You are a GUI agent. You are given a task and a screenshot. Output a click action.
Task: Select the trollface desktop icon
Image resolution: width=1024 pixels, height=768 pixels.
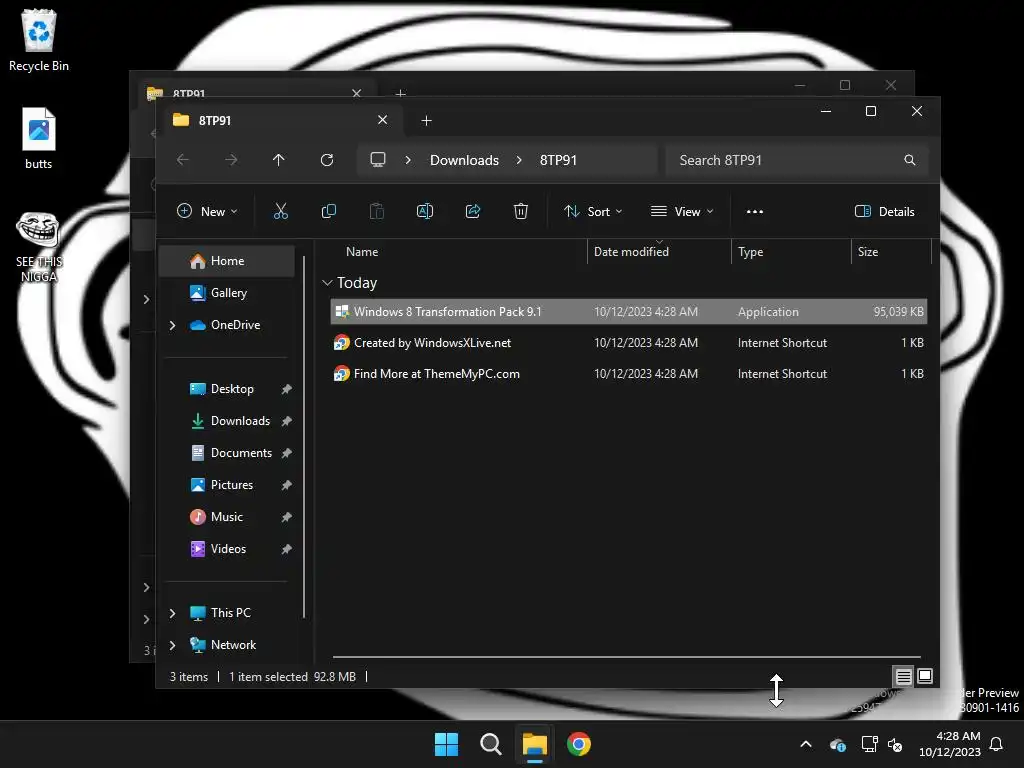pos(39,247)
